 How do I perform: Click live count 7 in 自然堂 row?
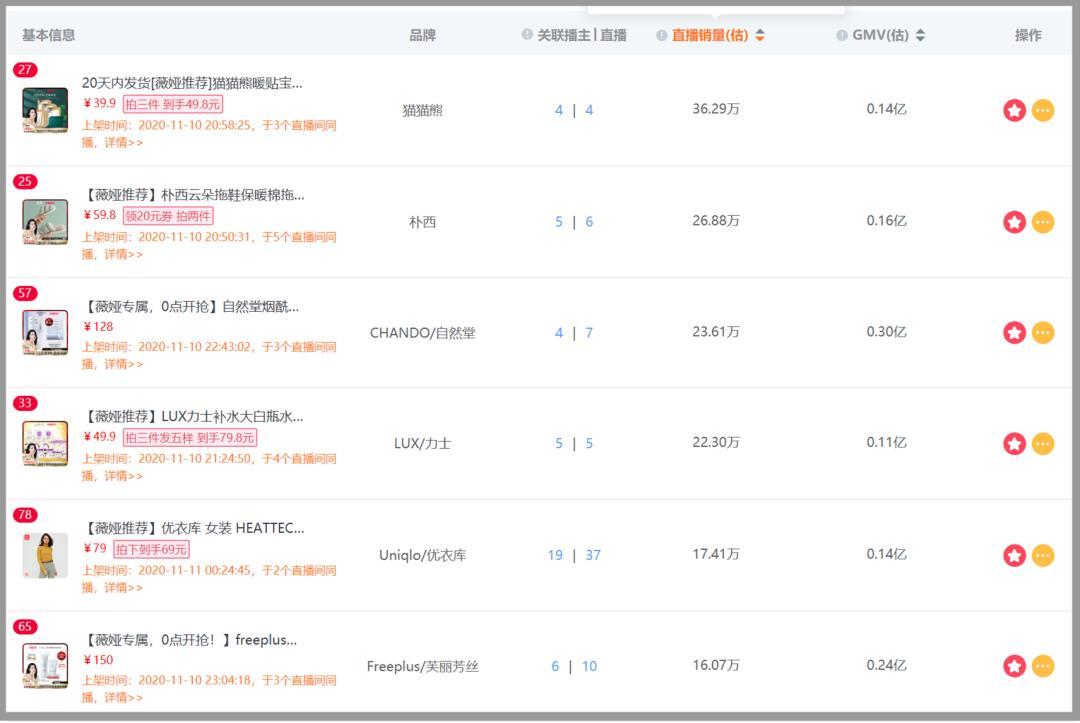(589, 333)
